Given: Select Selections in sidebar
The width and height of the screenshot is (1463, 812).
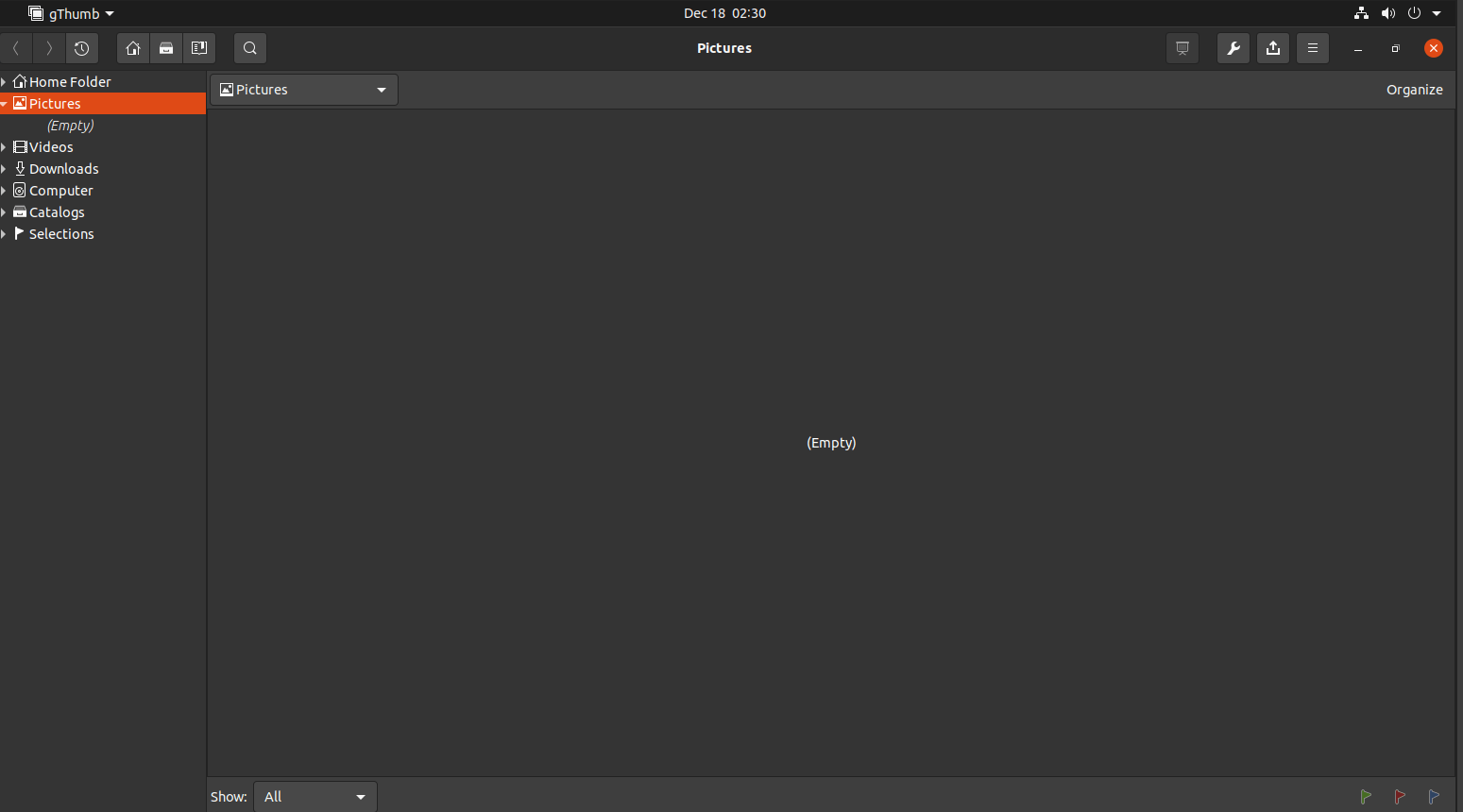Looking at the screenshot, I should (x=103, y=234).
